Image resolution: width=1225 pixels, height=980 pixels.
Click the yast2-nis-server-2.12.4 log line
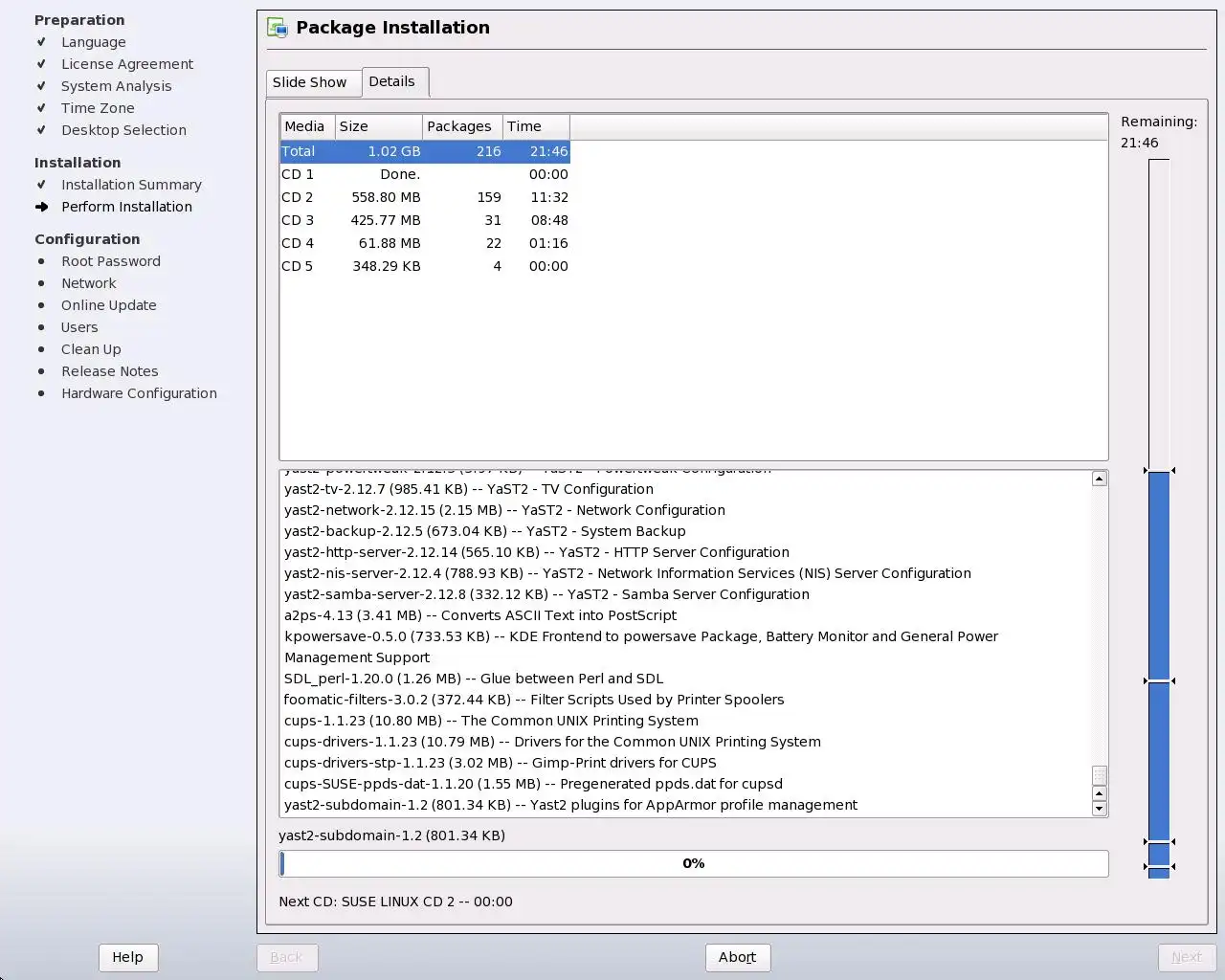point(628,573)
